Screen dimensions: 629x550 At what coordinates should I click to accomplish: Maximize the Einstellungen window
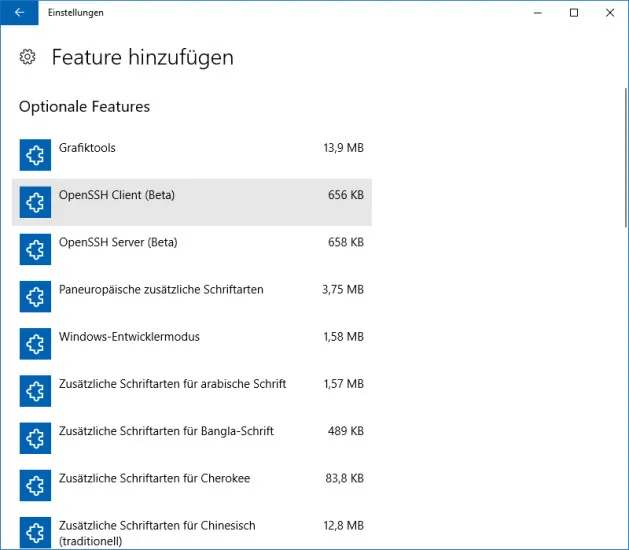pyautogui.click(x=574, y=13)
